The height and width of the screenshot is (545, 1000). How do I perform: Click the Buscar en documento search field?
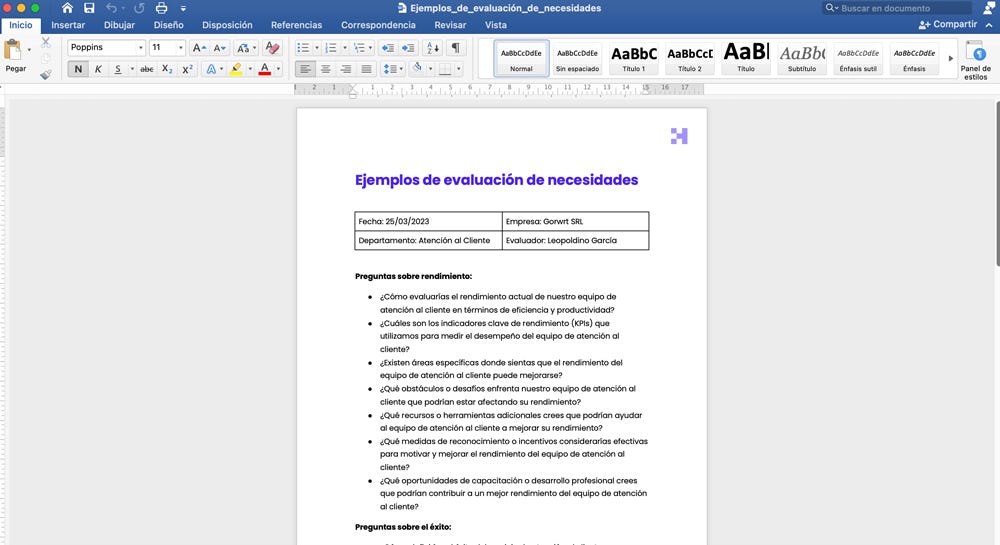(900, 8)
